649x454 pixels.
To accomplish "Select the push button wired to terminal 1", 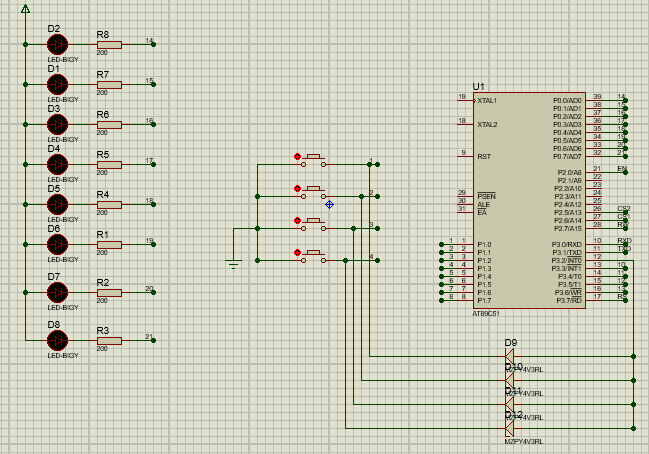I will point(313,161).
